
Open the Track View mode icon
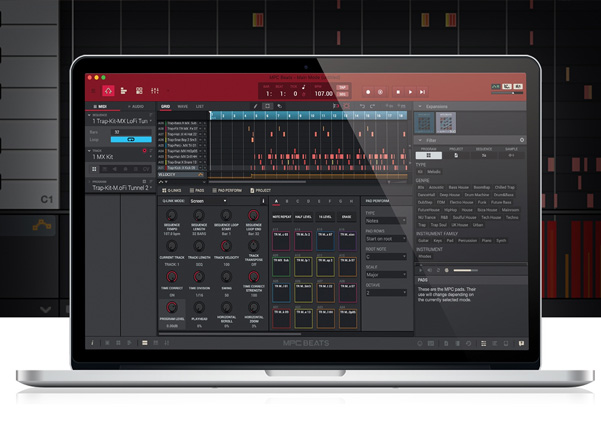pos(123,91)
